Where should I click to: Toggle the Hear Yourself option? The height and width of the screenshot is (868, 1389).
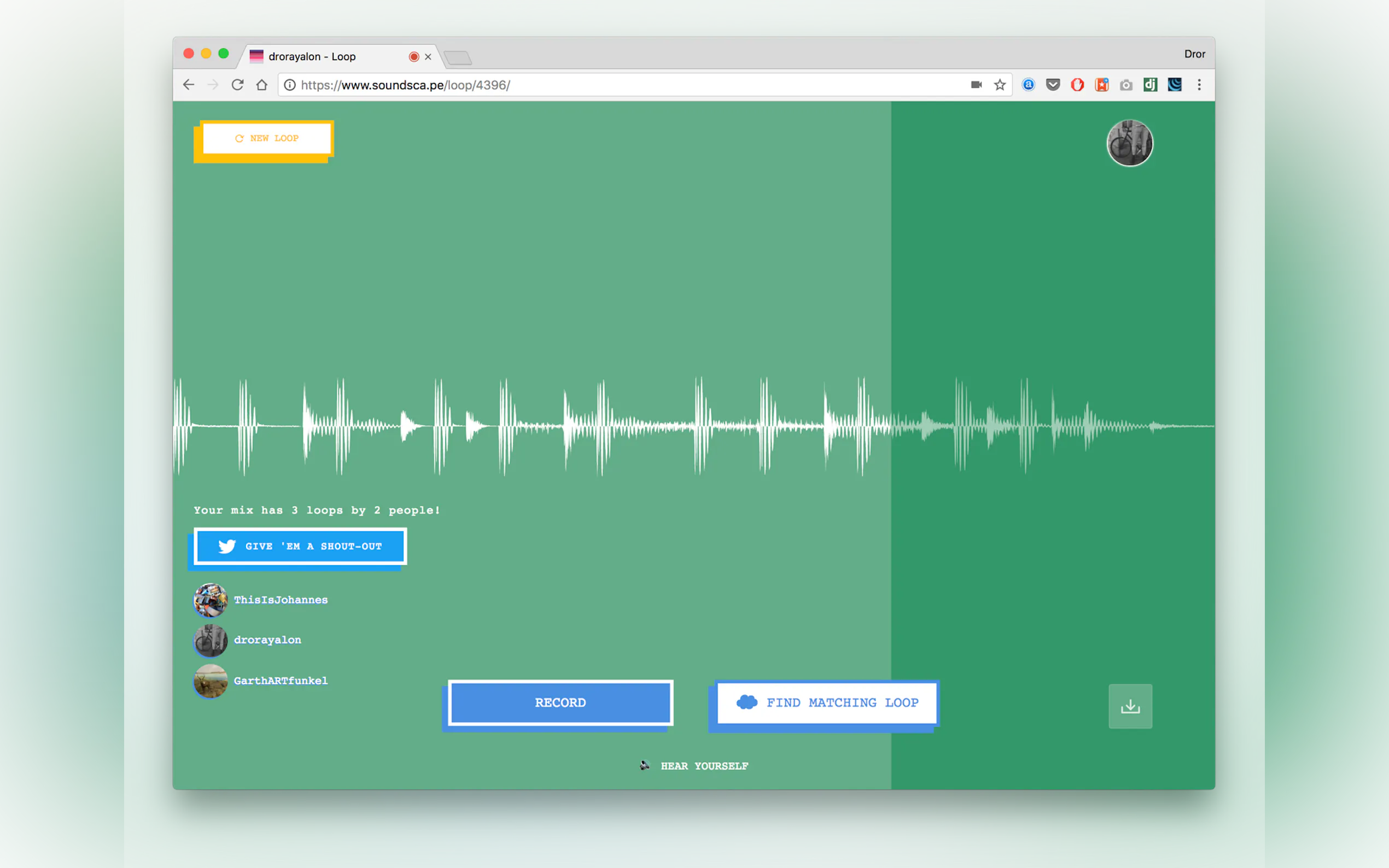coord(694,766)
